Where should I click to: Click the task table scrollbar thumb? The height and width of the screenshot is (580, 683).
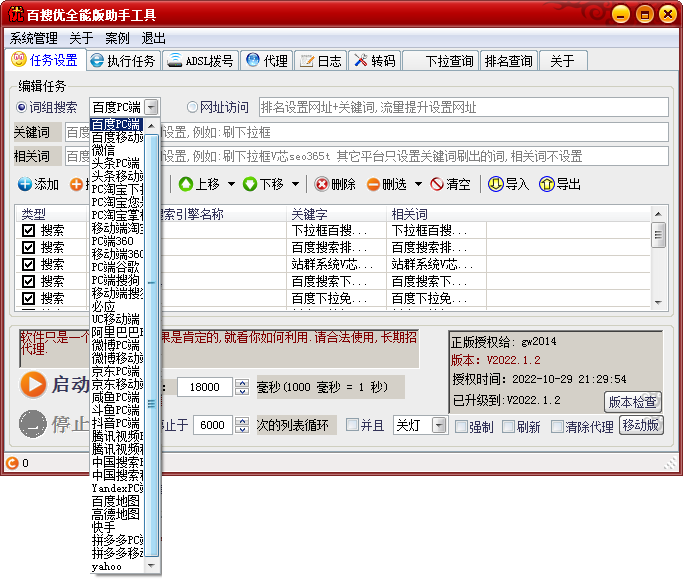[x=658, y=235]
